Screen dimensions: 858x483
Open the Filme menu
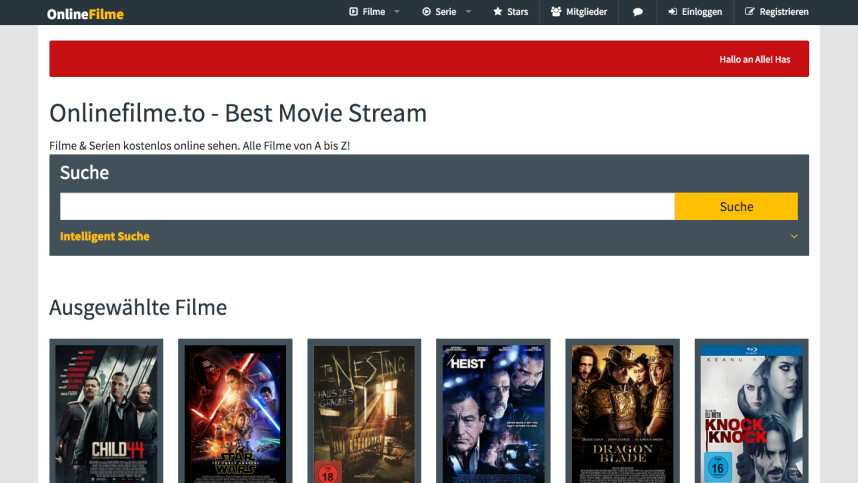(374, 11)
